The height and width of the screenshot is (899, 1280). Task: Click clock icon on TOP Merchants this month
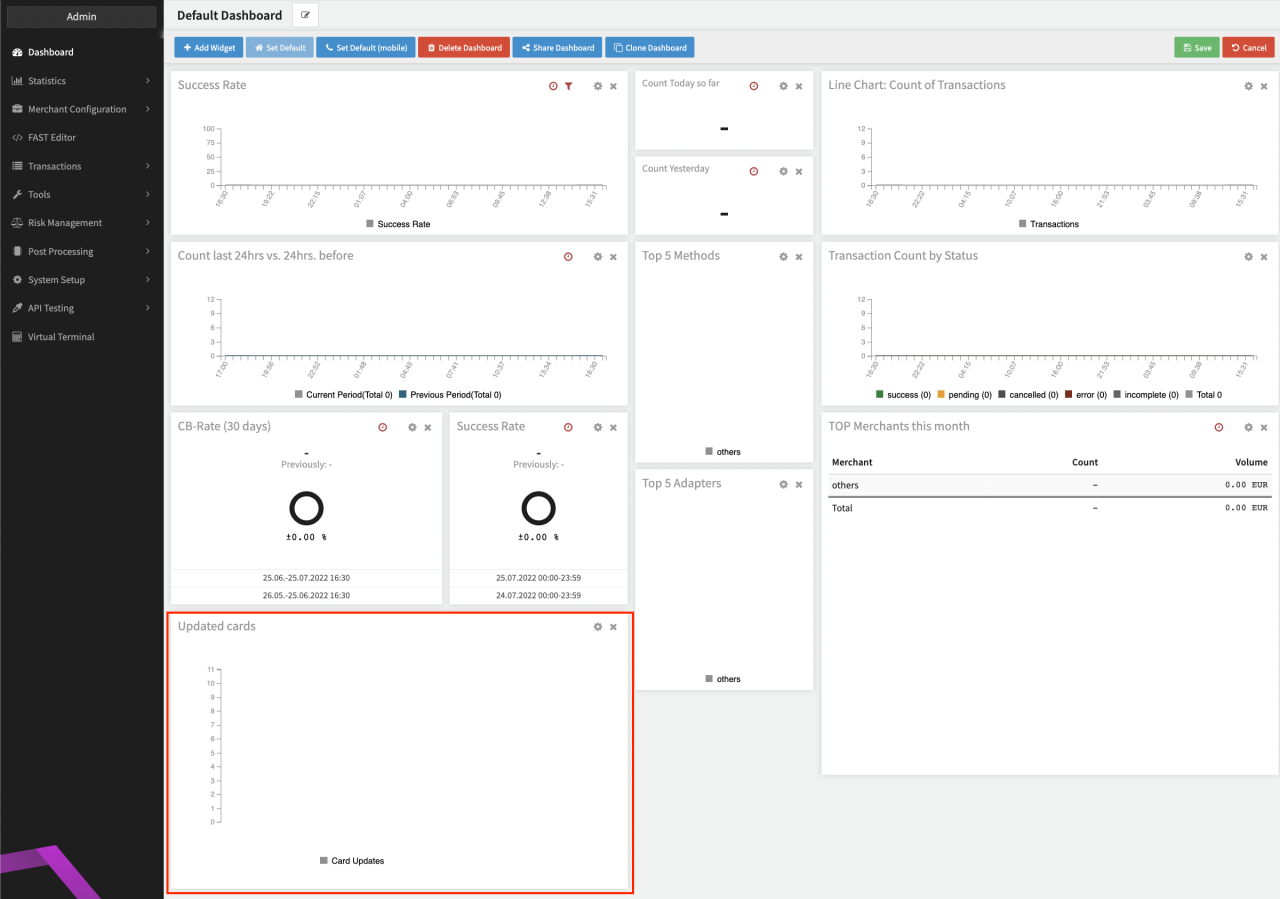[1218, 428]
